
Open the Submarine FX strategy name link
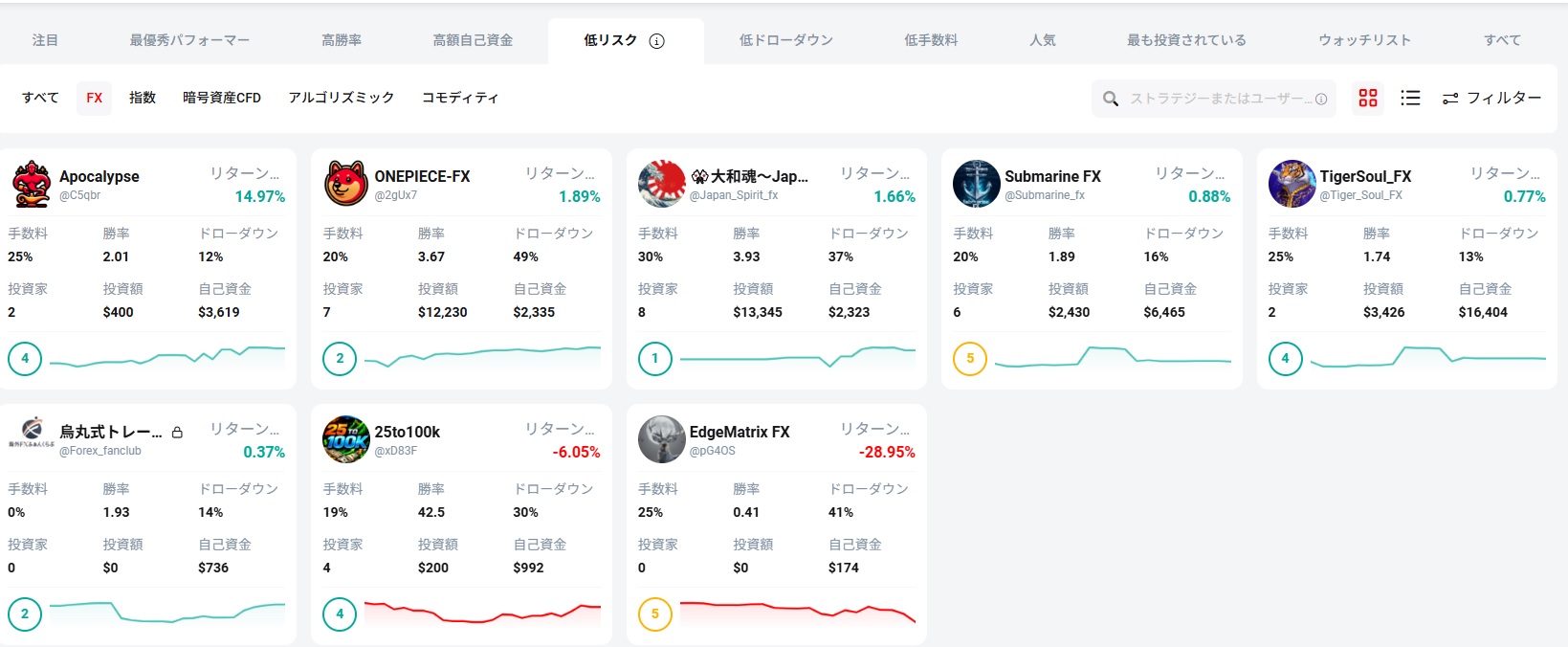click(x=1052, y=176)
